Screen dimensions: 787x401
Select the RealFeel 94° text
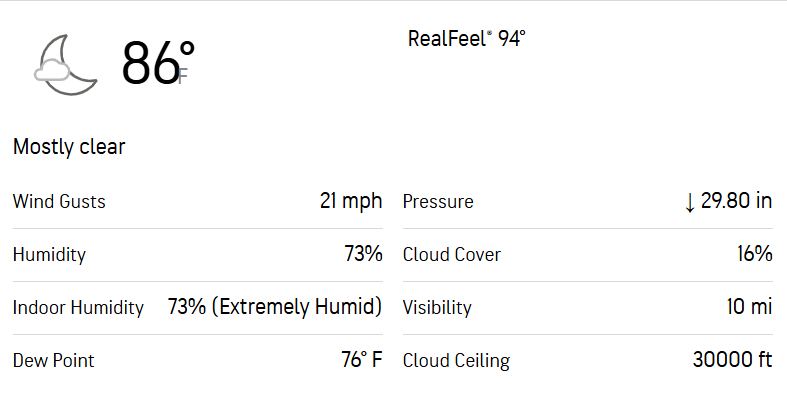click(467, 39)
